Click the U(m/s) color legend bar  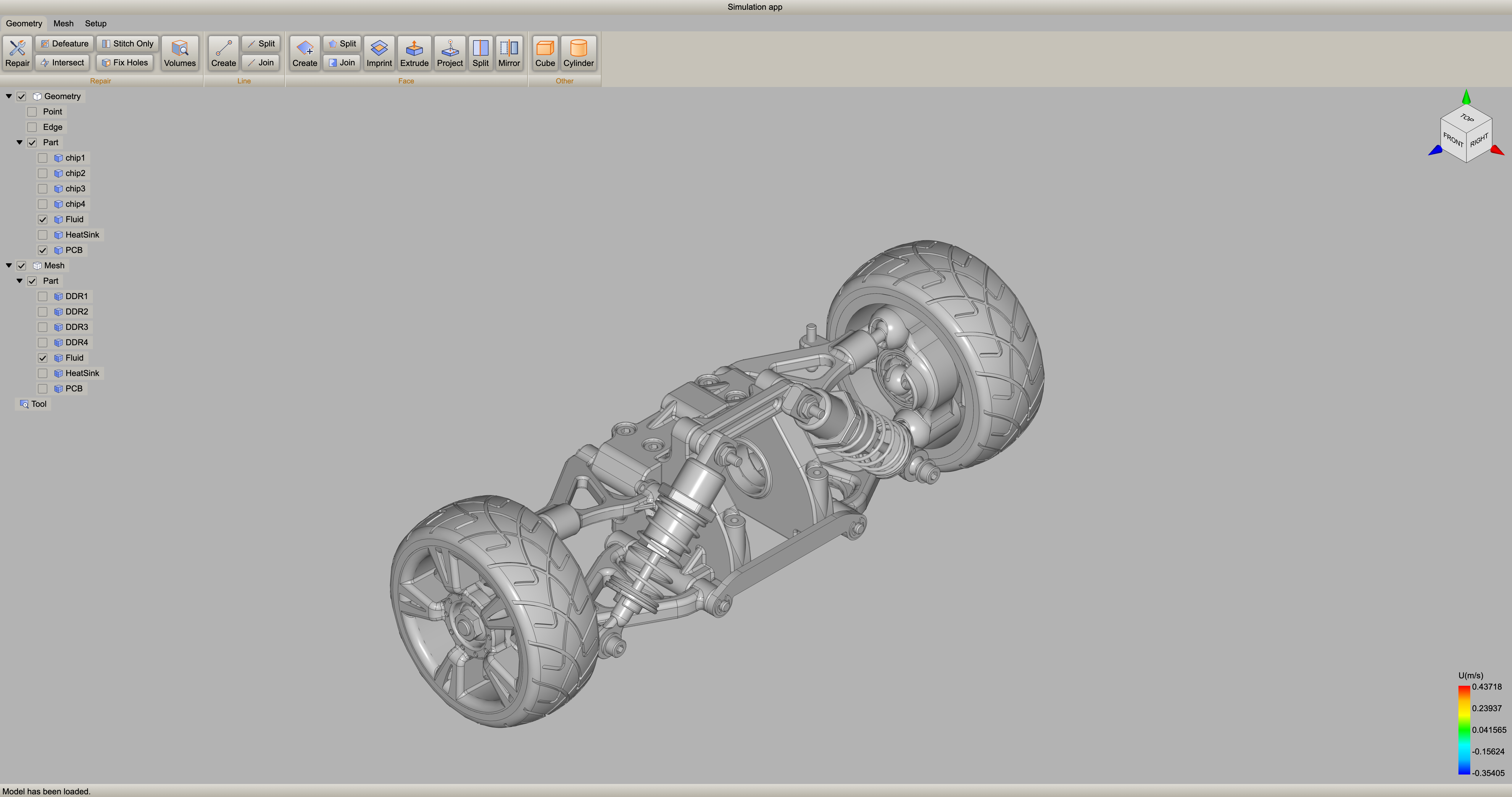[x=1464, y=730]
